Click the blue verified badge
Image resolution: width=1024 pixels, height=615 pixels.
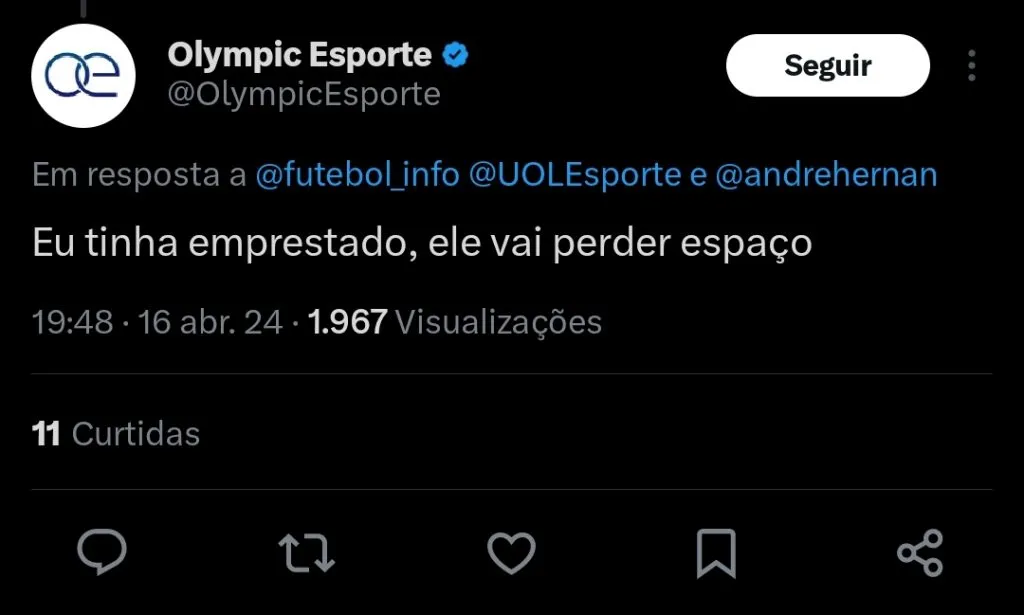(x=456, y=55)
